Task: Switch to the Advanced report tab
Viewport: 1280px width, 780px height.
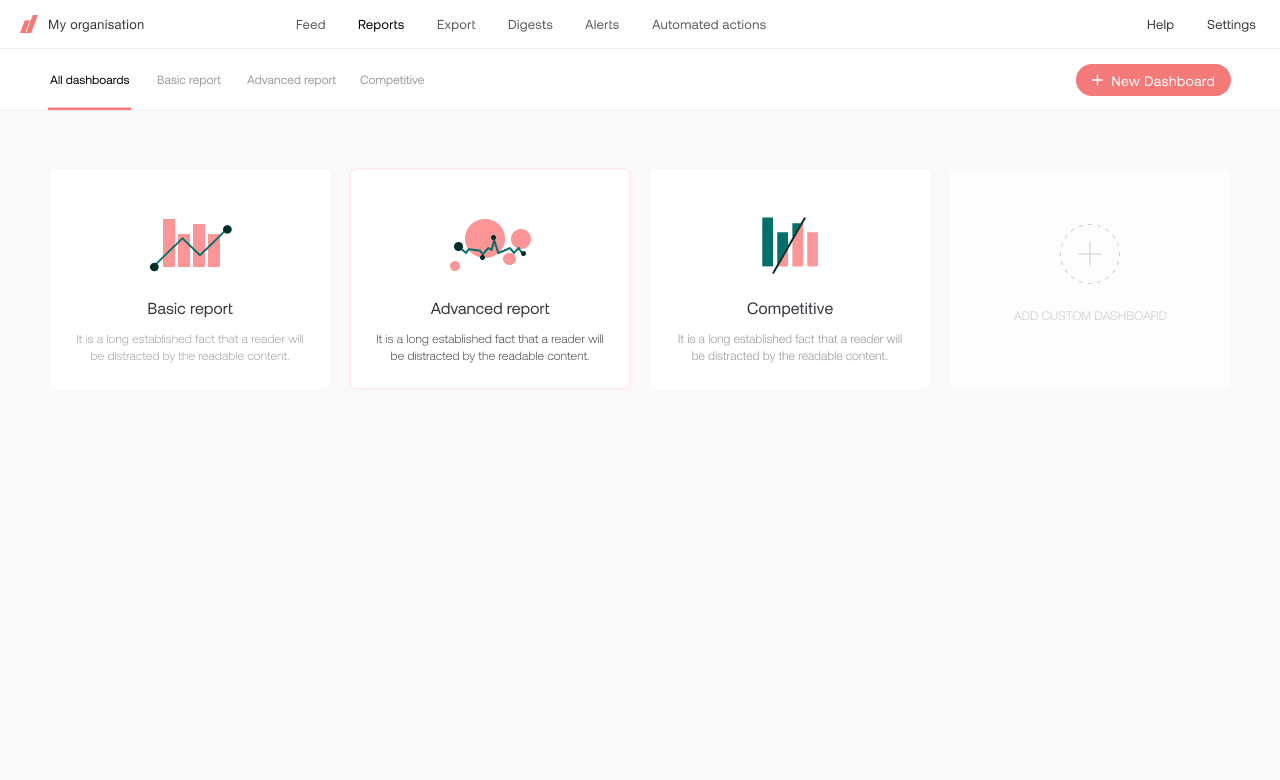Action: [x=291, y=80]
